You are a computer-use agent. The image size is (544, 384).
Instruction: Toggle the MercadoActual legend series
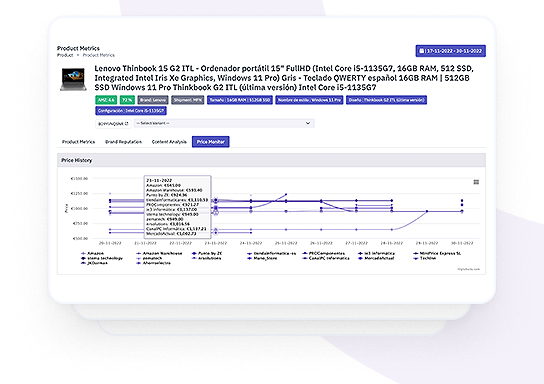(x=376, y=258)
